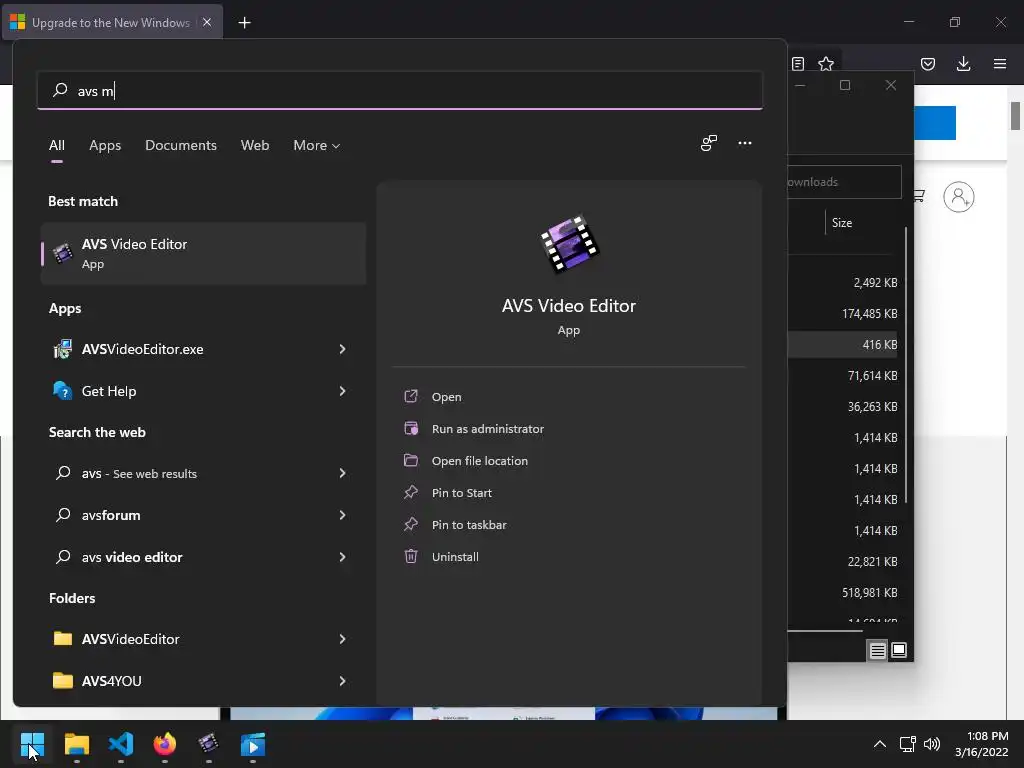Expand AVS4YOU folder chevron

click(342, 681)
